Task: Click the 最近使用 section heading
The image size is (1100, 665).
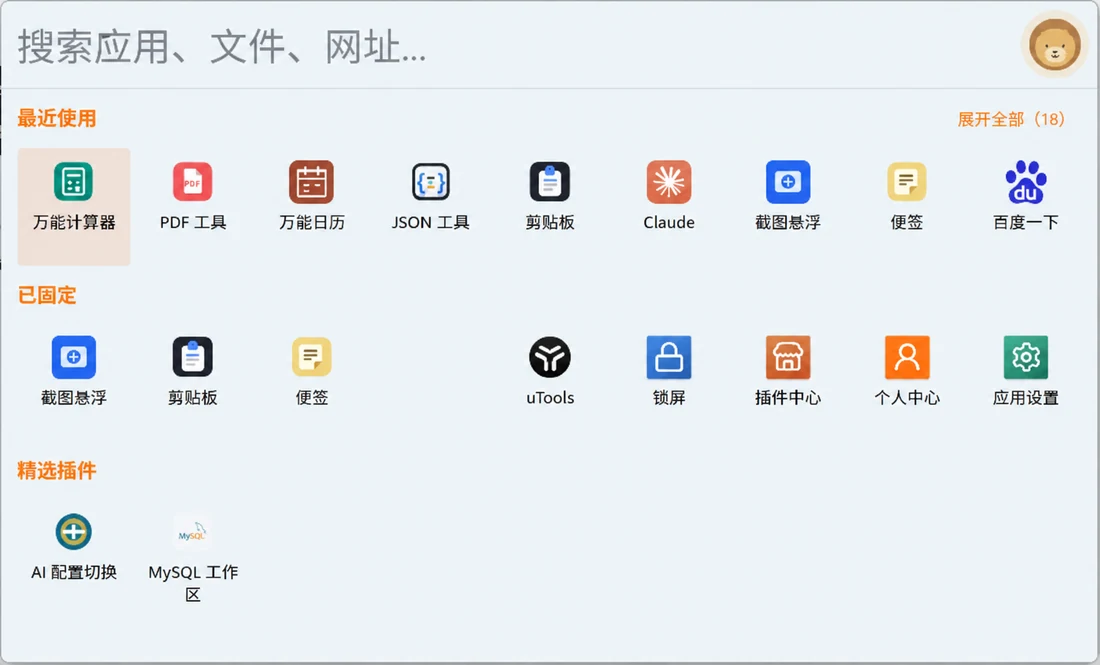Action: (x=57, y=119)
